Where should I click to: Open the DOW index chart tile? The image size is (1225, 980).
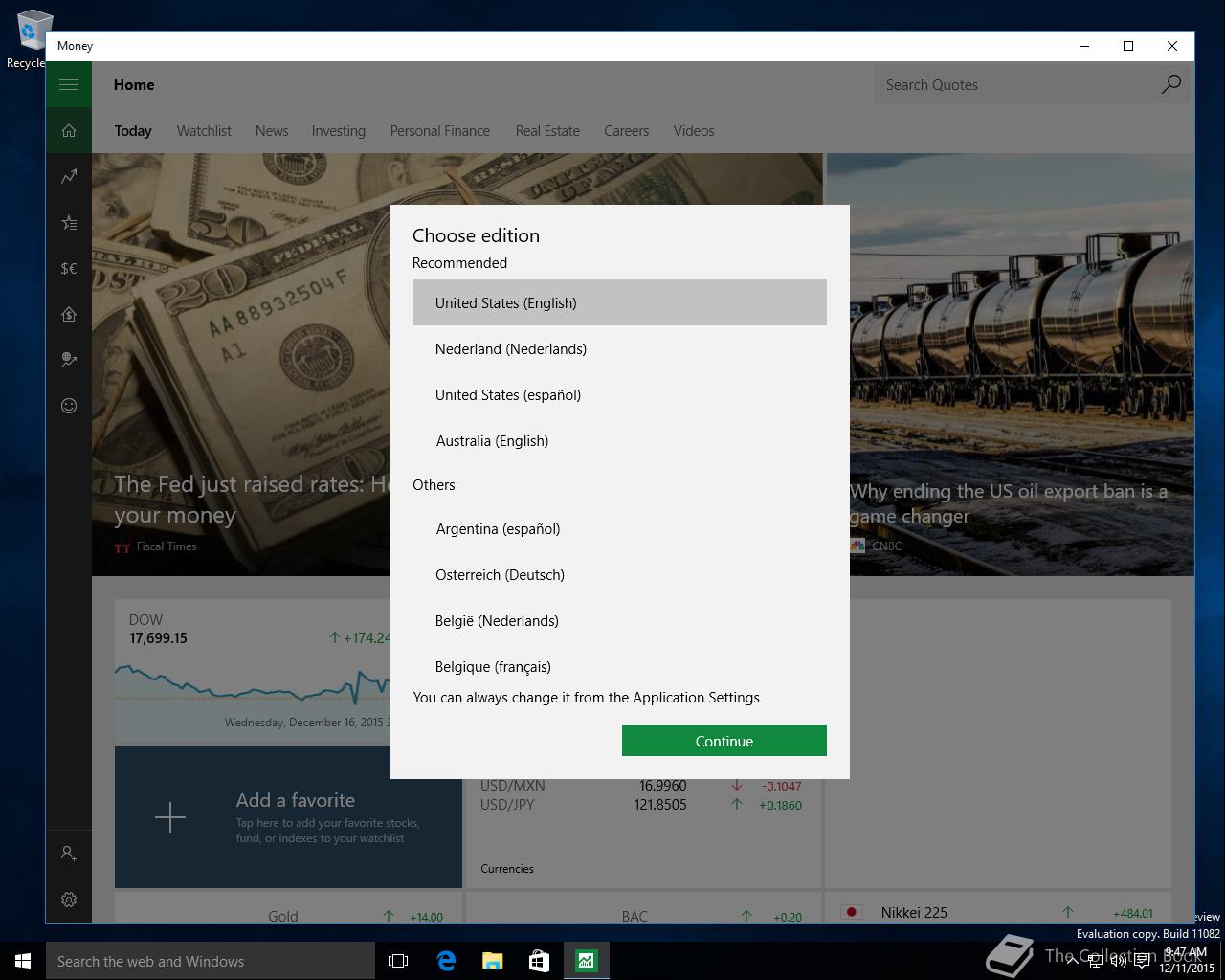click(253, 672)
